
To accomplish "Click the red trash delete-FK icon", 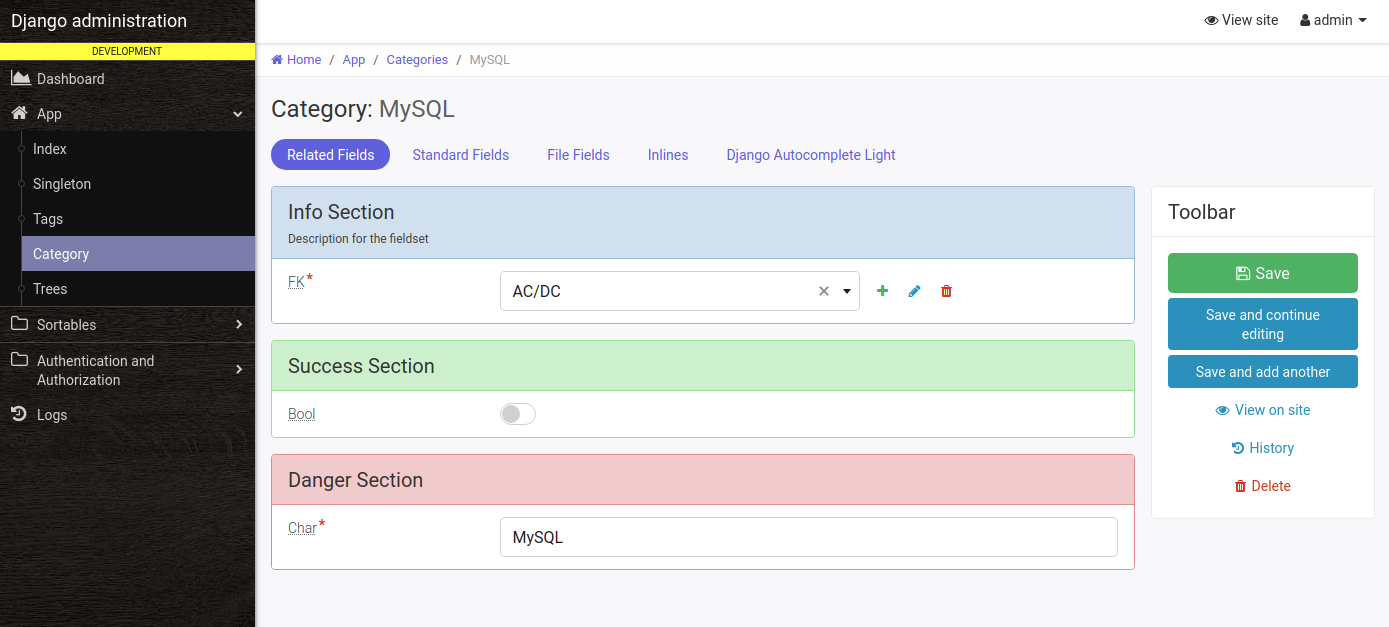I will [x=946, y=291].
